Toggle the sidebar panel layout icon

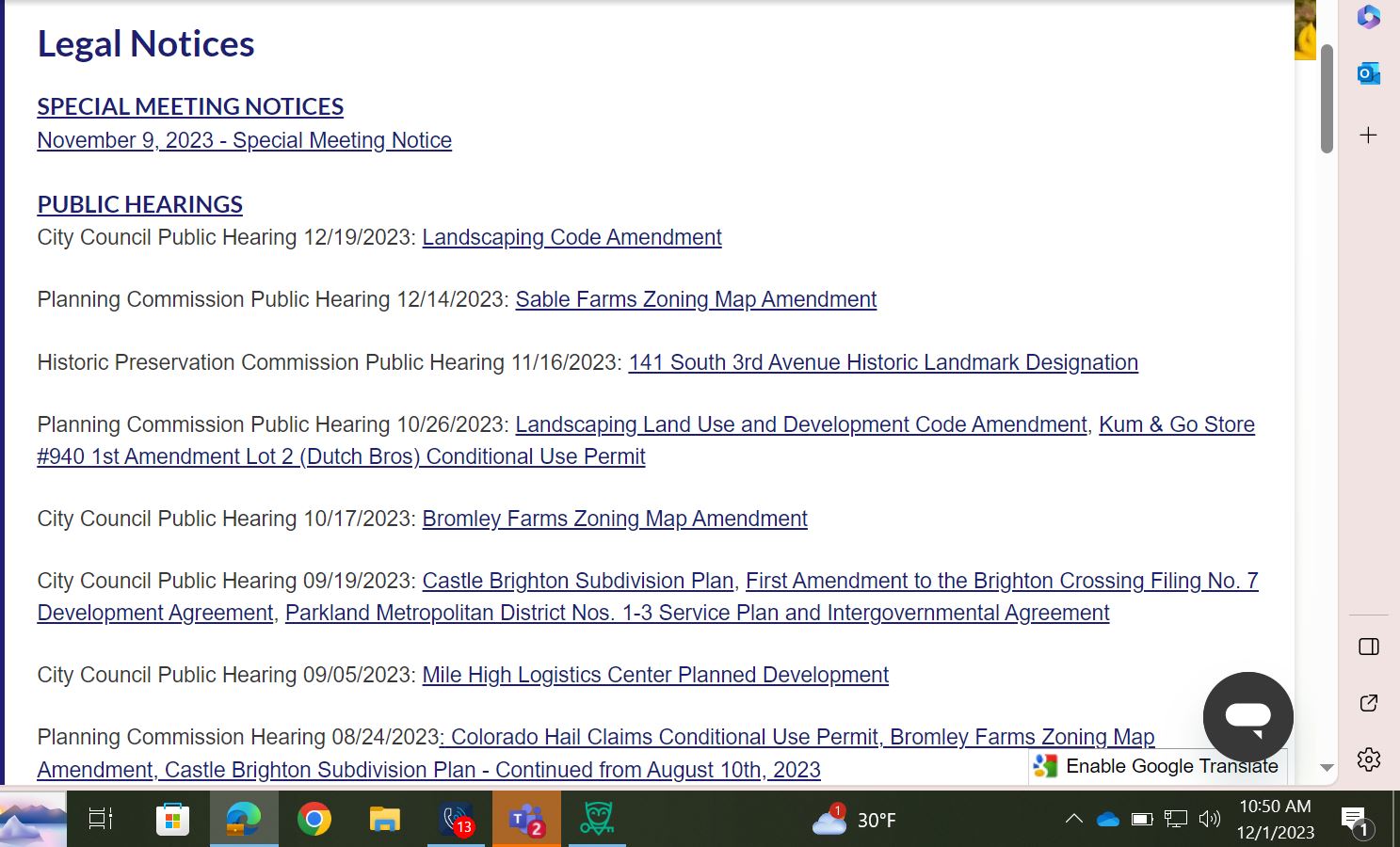tap(1368, 647)
